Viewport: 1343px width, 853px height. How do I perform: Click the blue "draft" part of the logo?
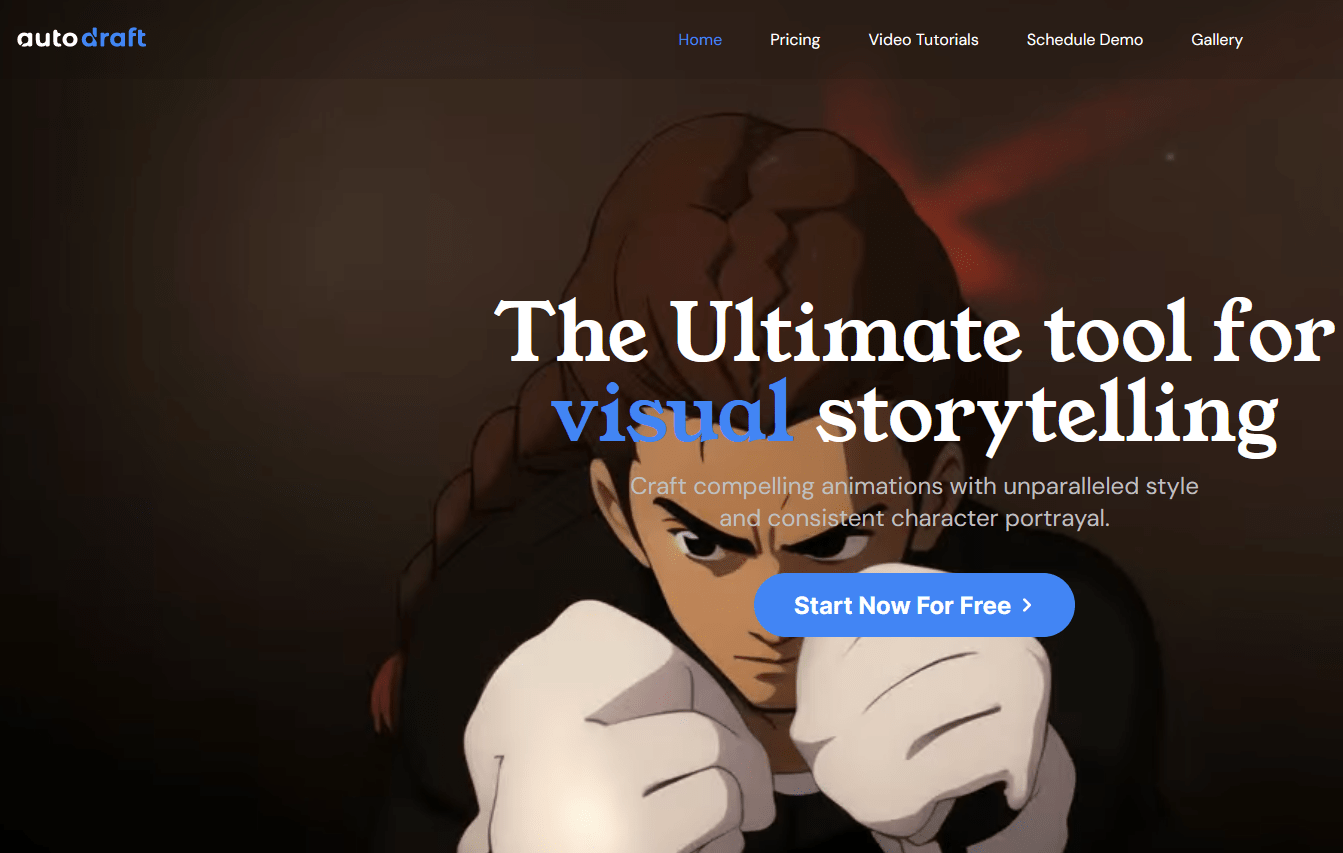pyautogui.click(x=116, y=39)
